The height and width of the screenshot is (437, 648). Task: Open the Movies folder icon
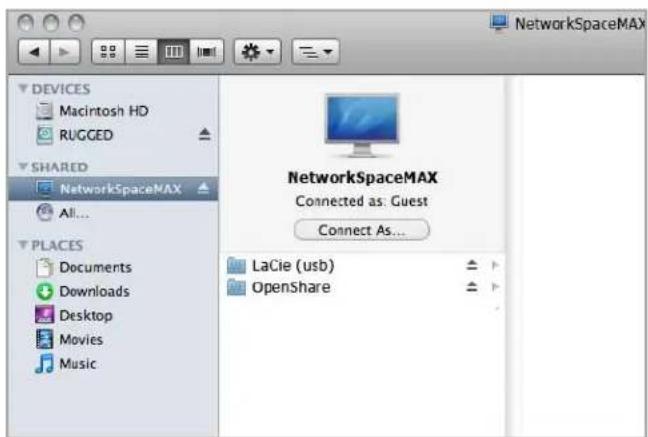coord(44,339)
